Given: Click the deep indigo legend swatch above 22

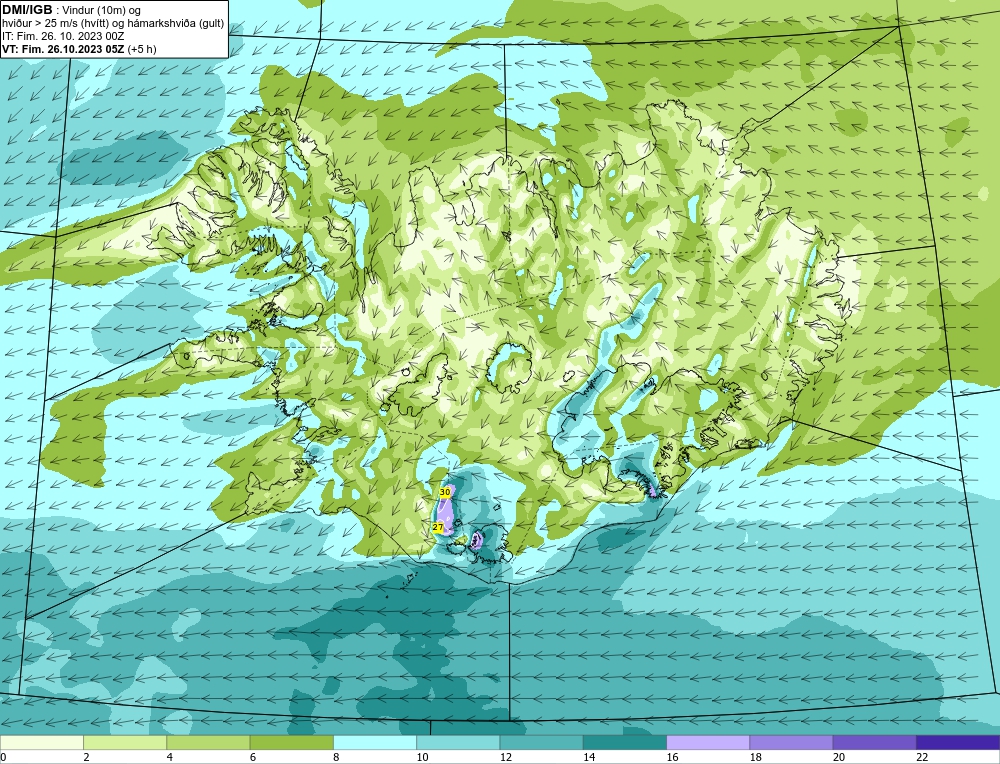Looking at the screenshot, I should pos(957,742).
